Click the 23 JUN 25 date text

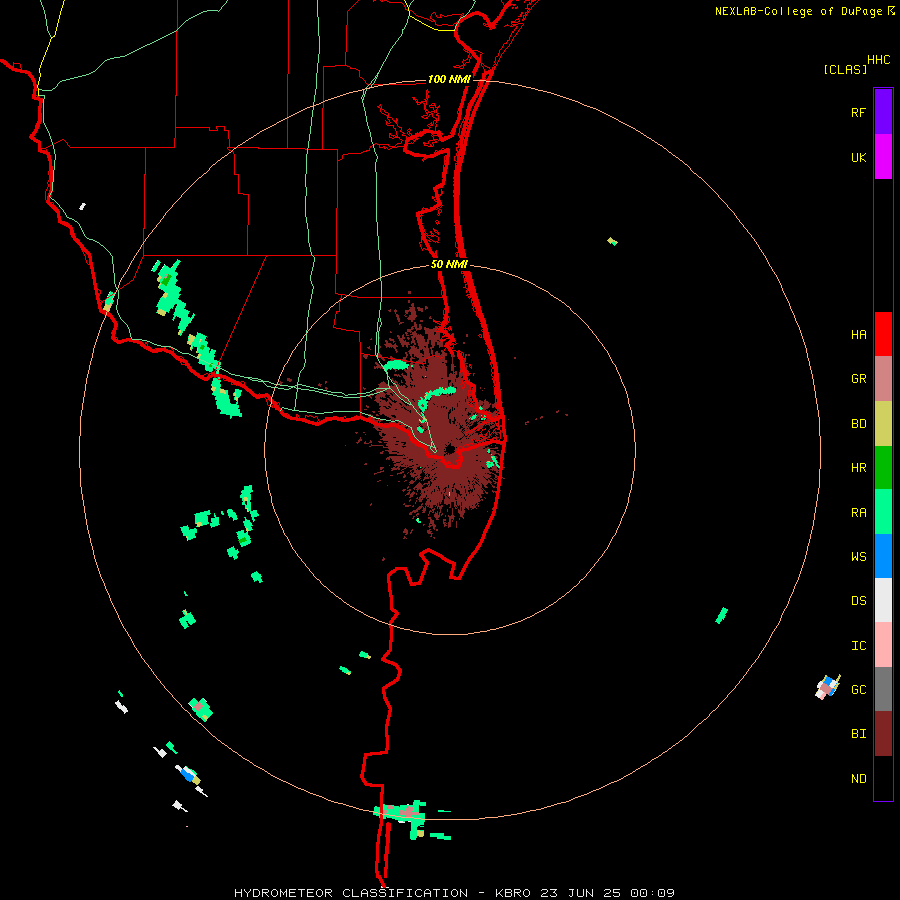click(581, 893)
